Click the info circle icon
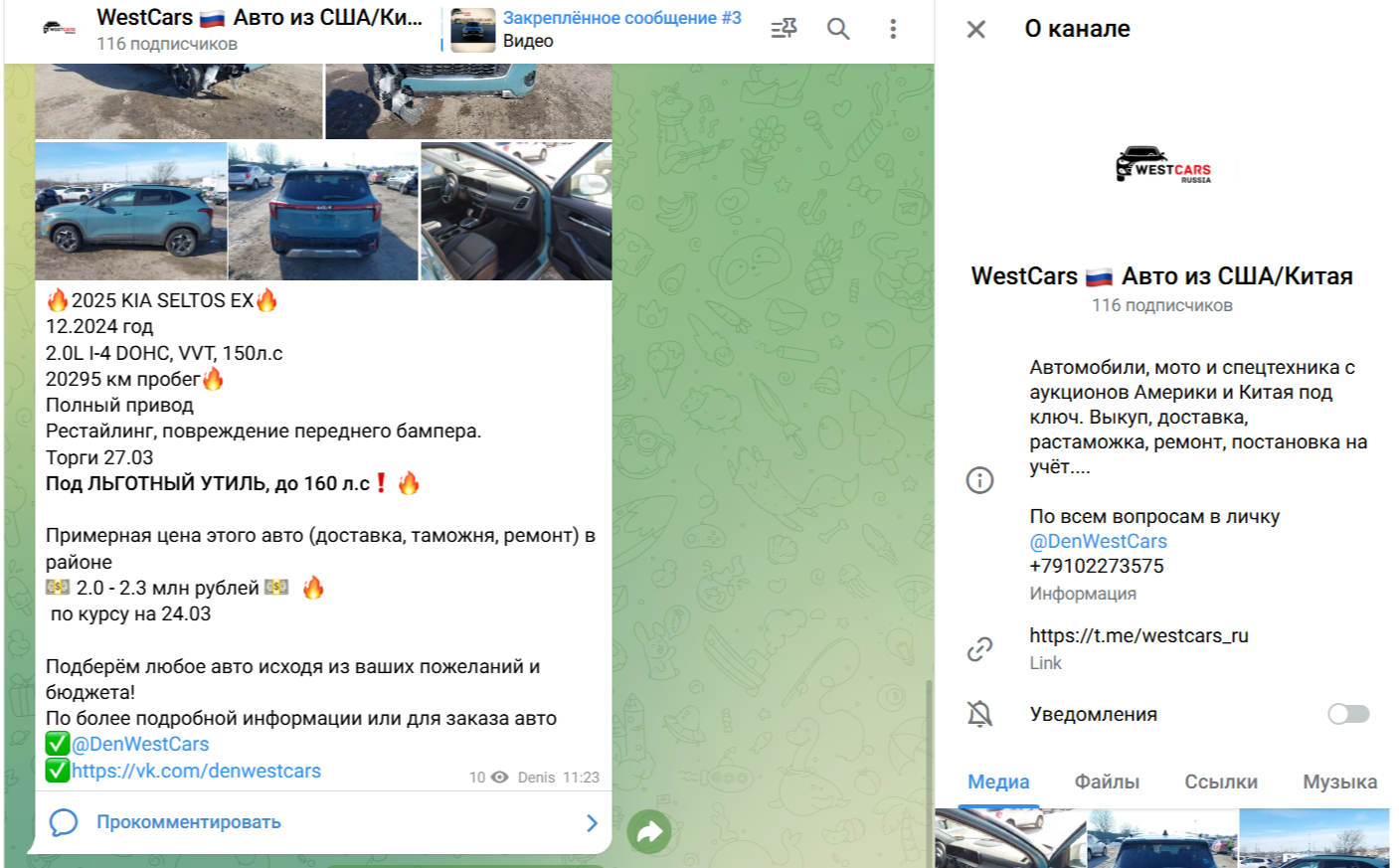The width and height of the screenshot is (1399, 868). pos(979,481)
